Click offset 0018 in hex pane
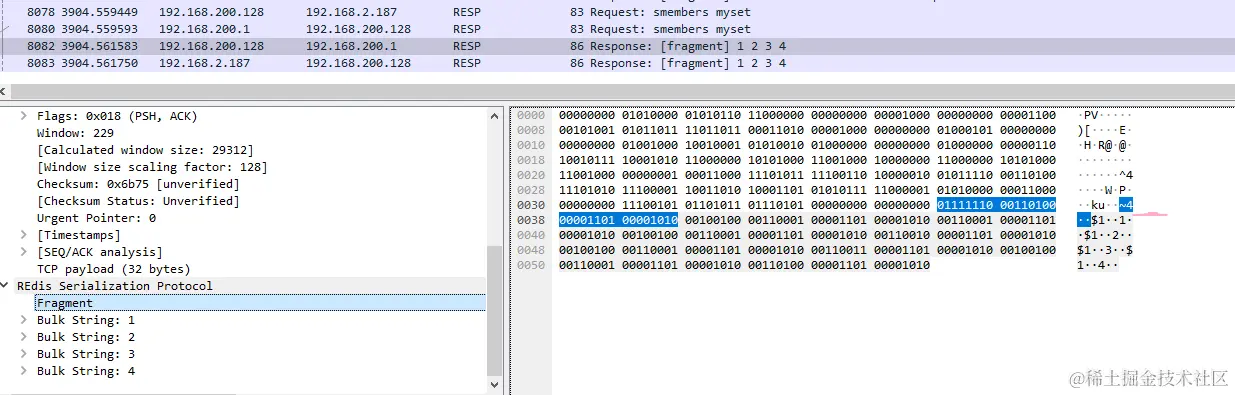The image size is (1235, 395). click(532, 160)
